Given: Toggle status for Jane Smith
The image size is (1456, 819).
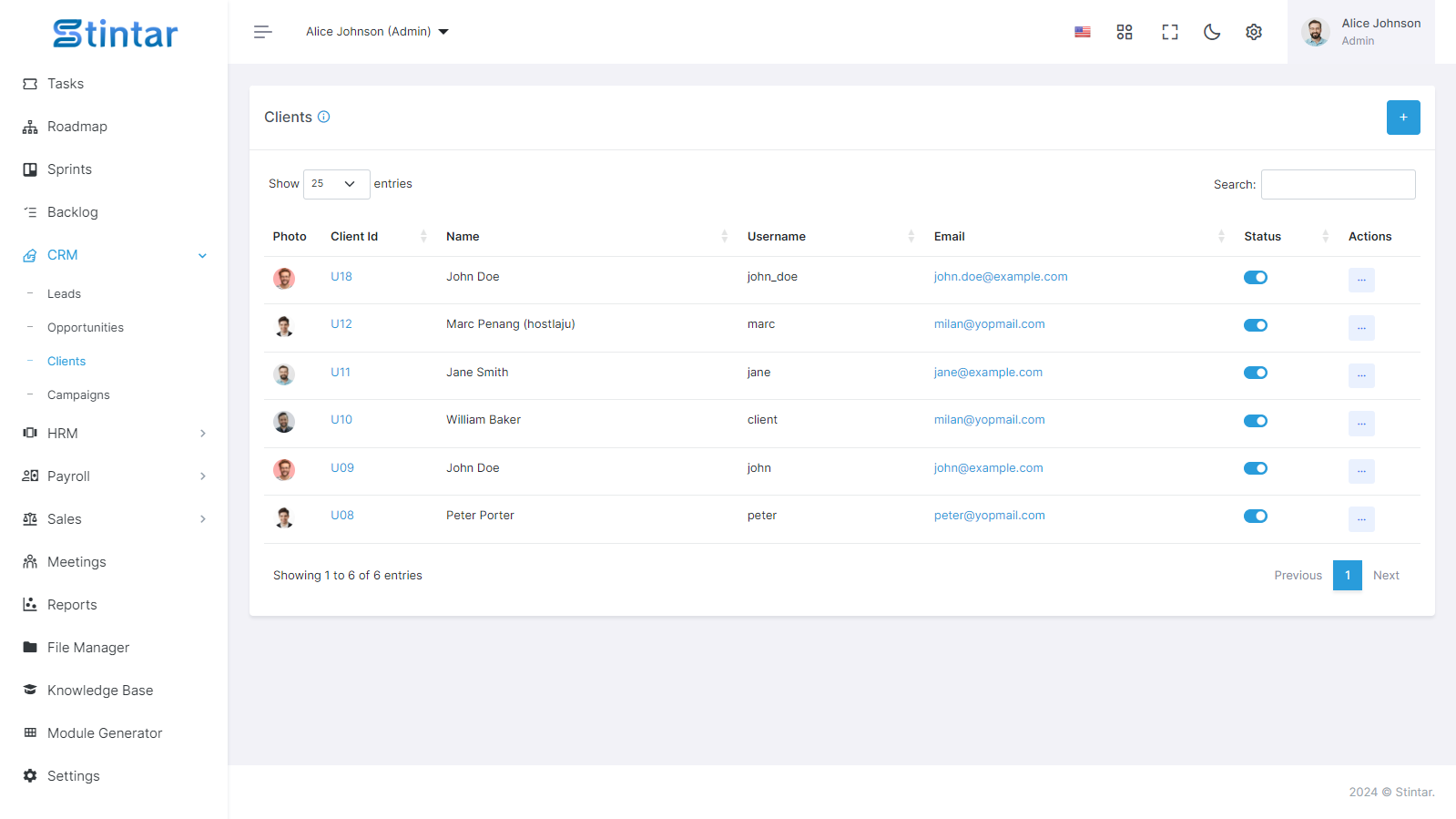Looking at the screenshot, I should tap(1256, 373).
